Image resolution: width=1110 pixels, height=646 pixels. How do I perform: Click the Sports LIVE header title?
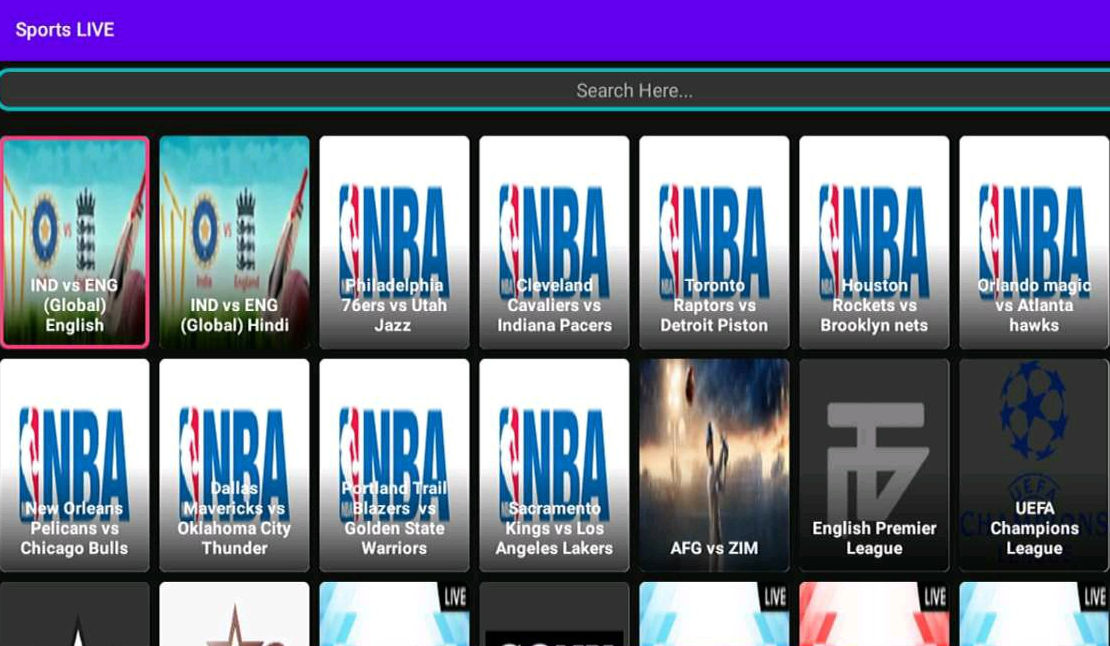click(65, 30)
